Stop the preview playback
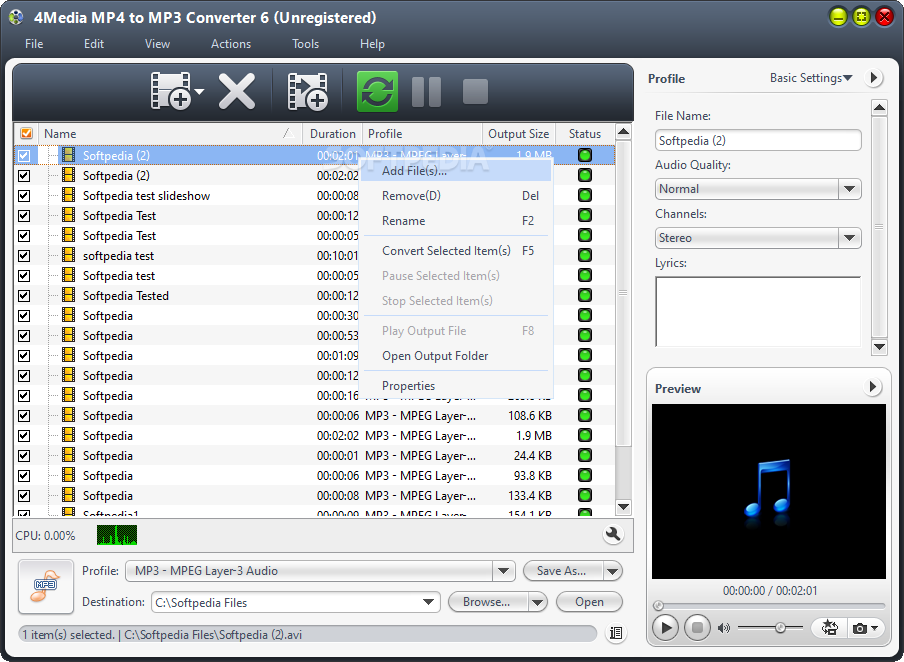904x662 pixels. point(697,627)
